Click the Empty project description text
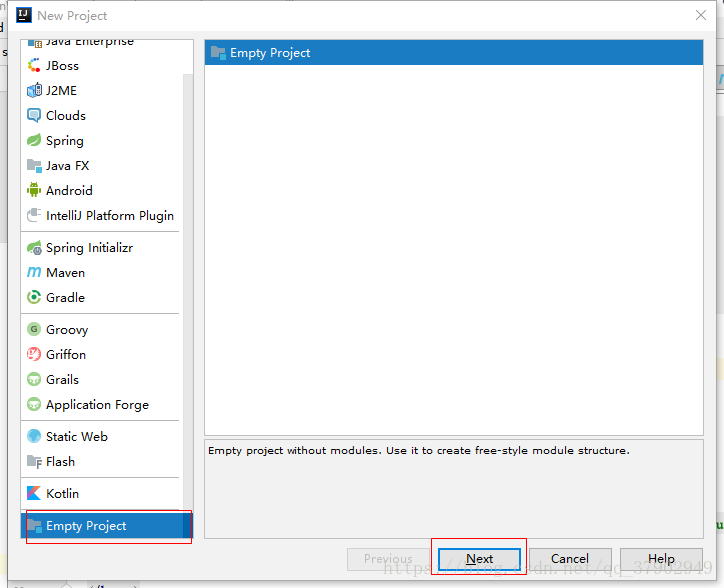 419,450
